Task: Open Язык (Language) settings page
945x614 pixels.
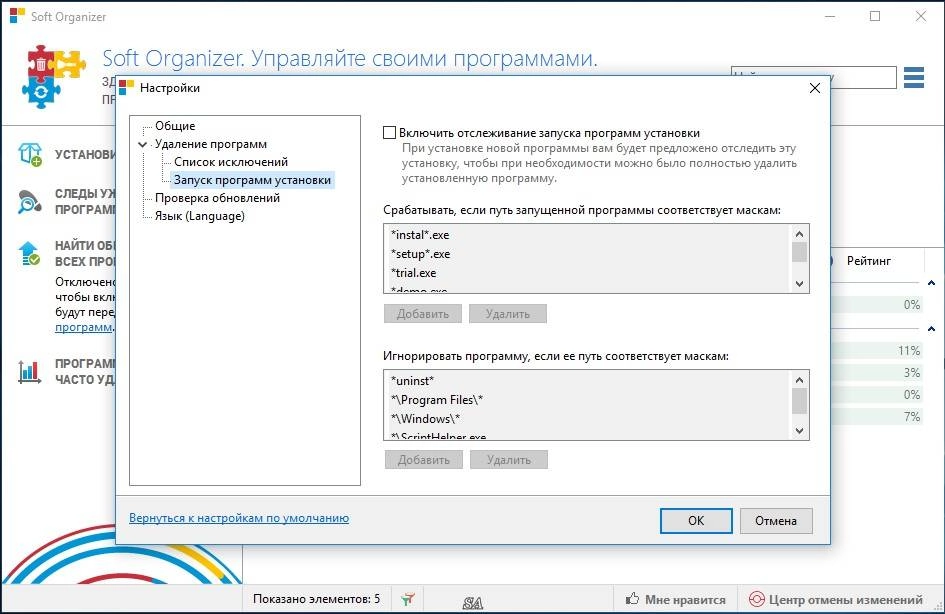Action: pos(199,216)
